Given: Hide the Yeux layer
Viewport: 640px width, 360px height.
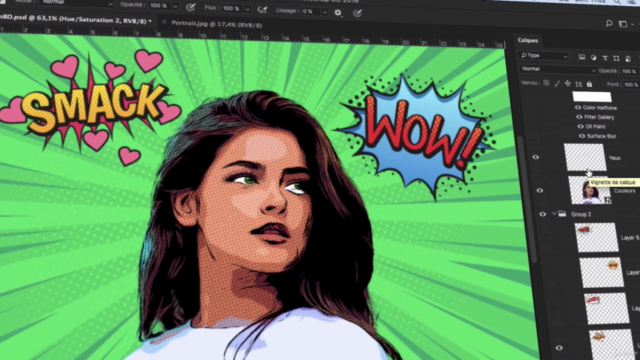Looking at the screenshot, I should 536,157.
